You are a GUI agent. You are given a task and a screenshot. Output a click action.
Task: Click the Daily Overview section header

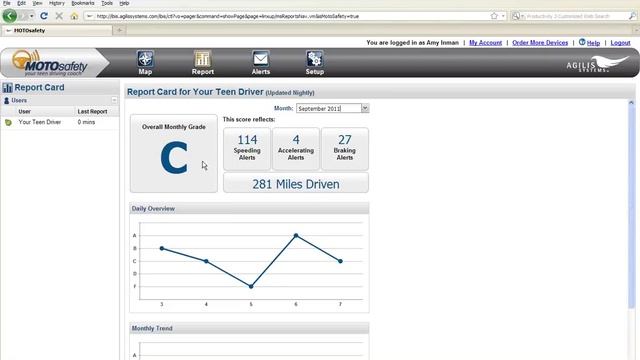coord(249,208)
